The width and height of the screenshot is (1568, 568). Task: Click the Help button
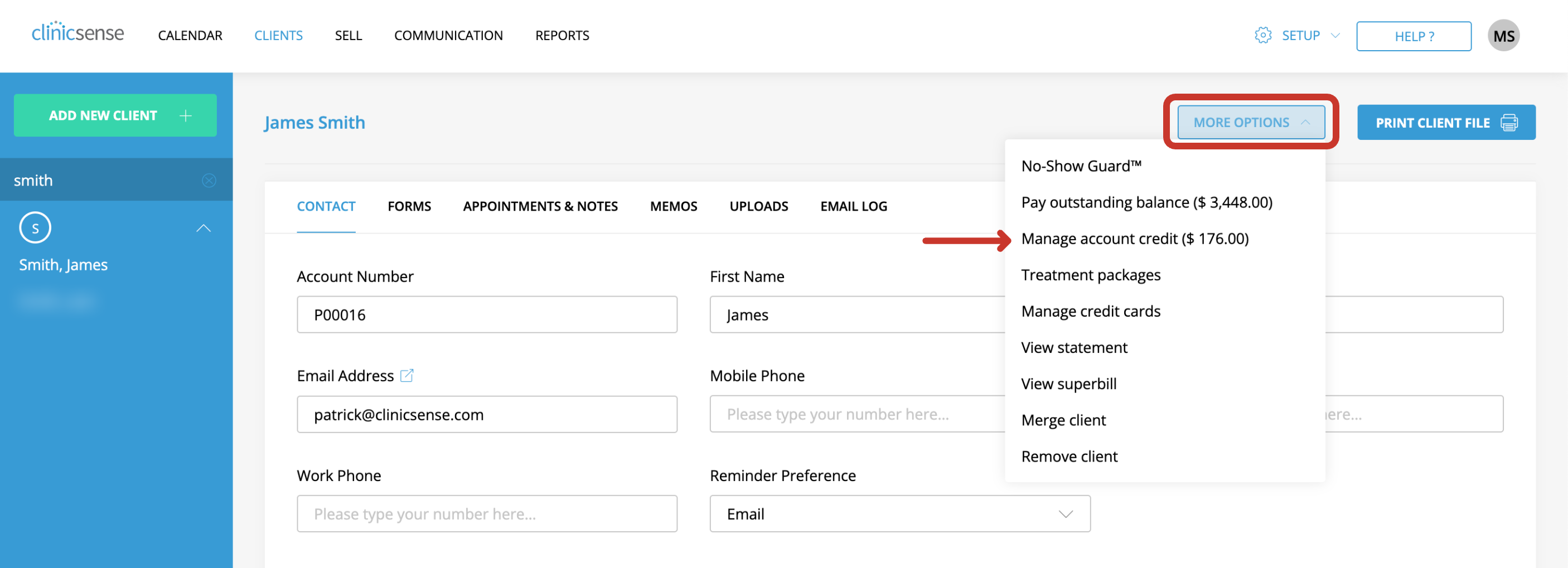coord(1414,36)
